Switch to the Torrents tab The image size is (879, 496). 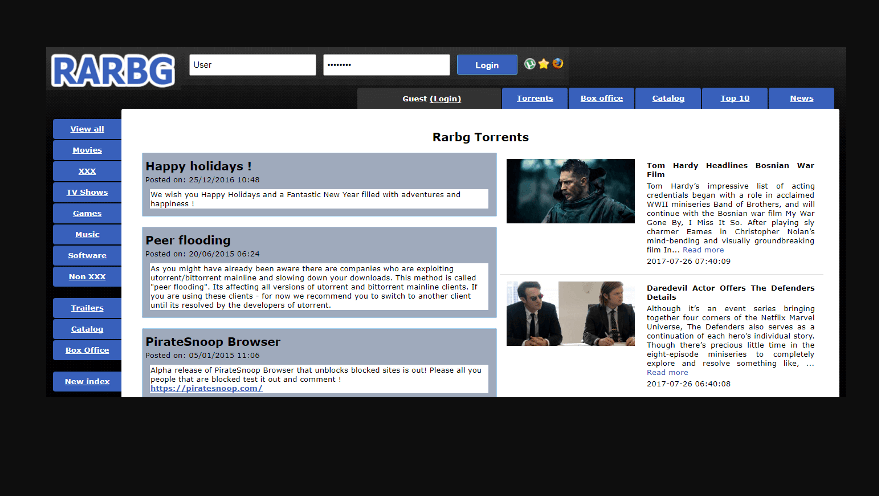point(535,99)
